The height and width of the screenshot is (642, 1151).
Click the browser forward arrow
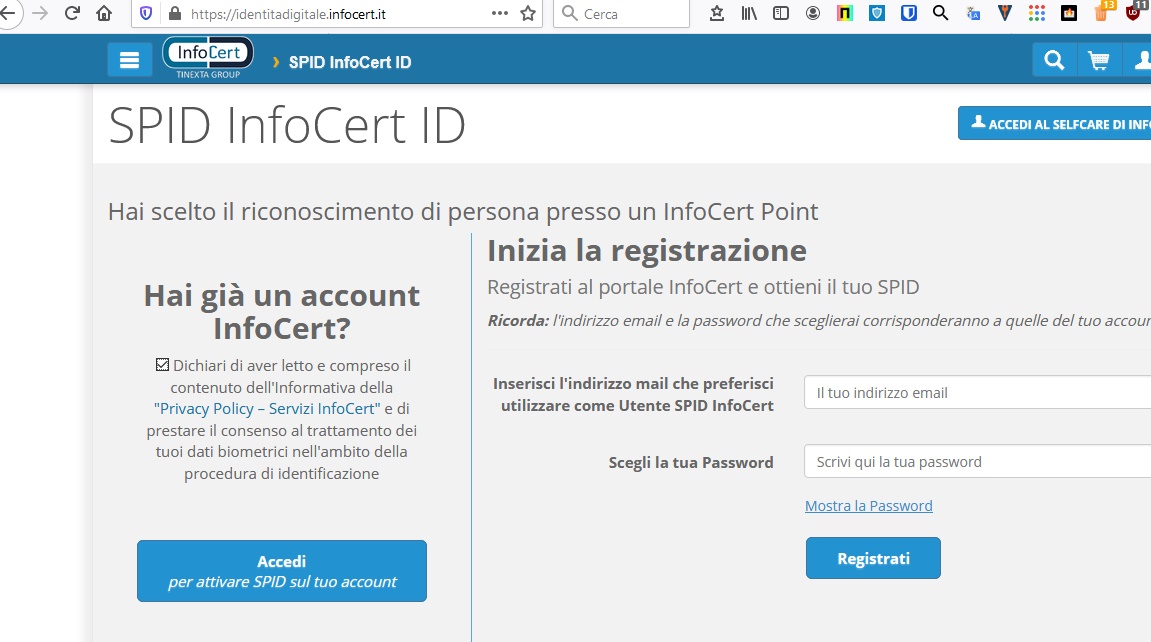click(x=40, y=13)
